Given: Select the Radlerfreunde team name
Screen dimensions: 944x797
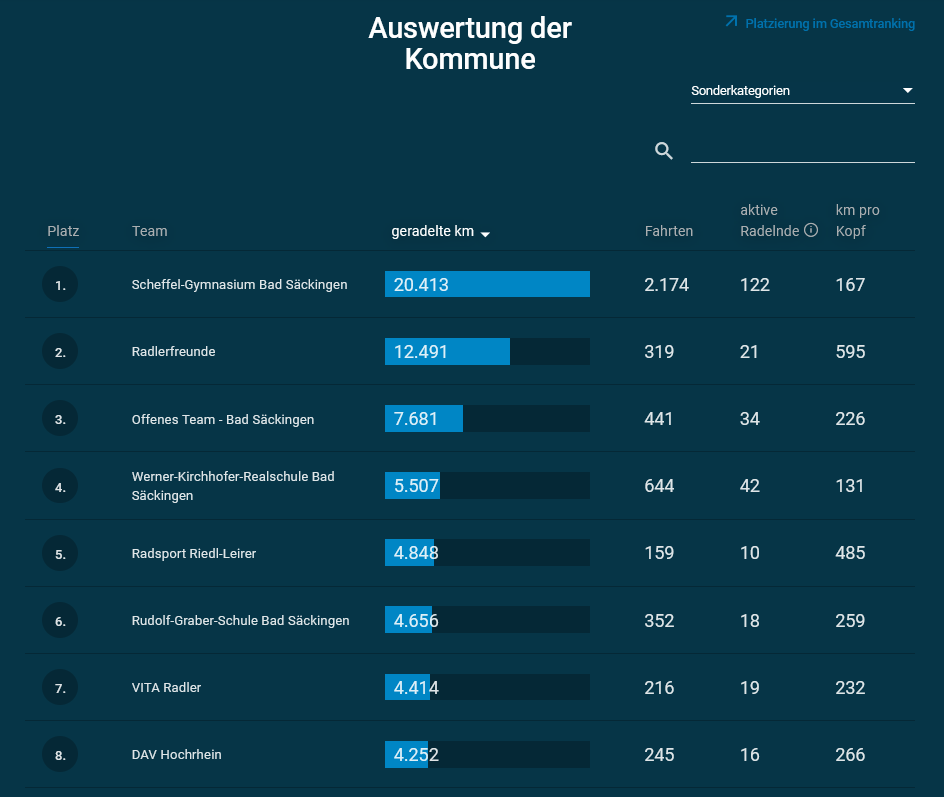Looking at the screenshot, I should 173,352.
